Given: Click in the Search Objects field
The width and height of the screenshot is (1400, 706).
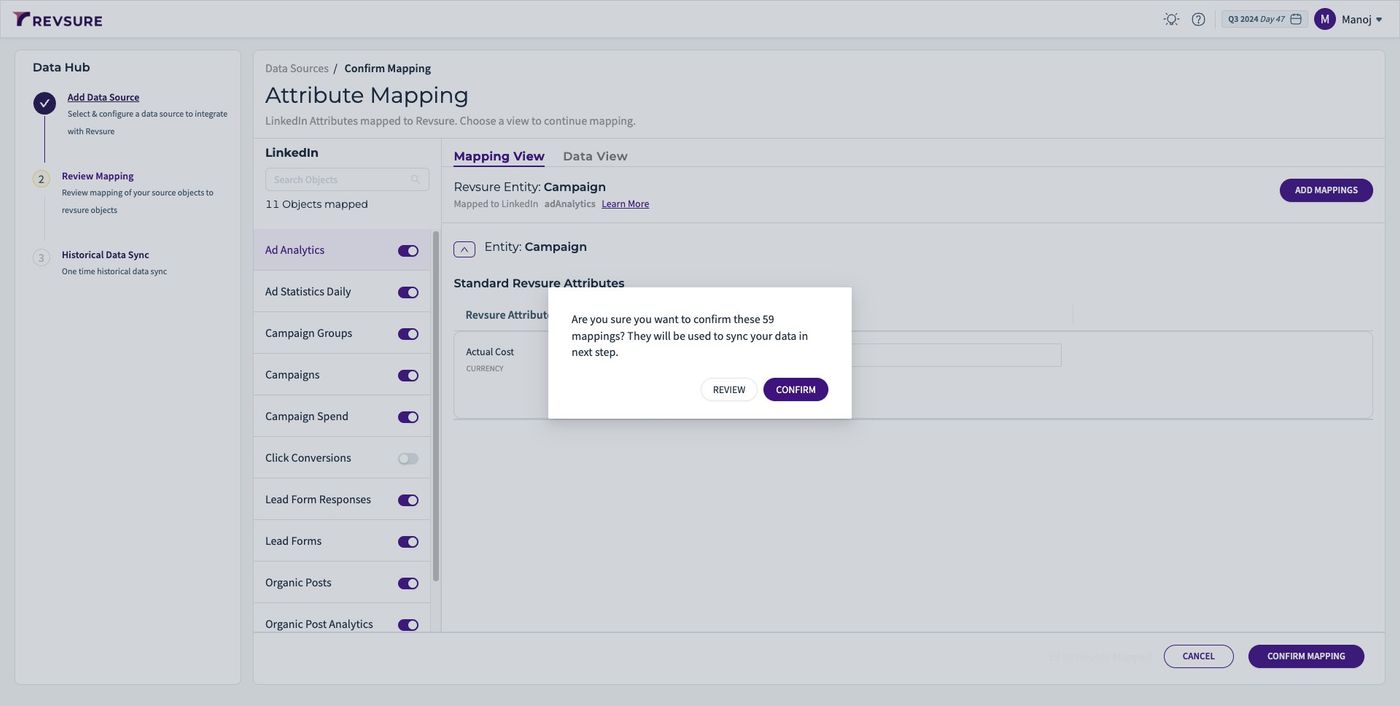Looking at the screenshot, I should click(347, 180).
